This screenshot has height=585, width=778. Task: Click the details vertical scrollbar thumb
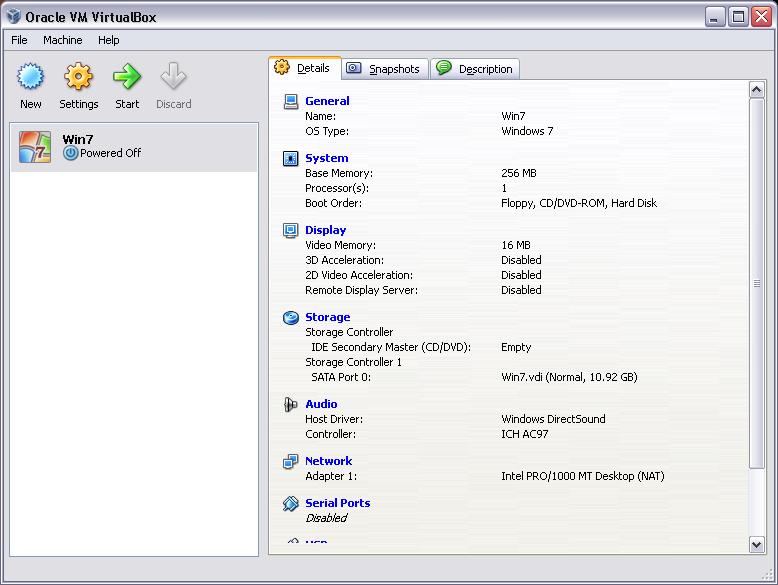756,283
